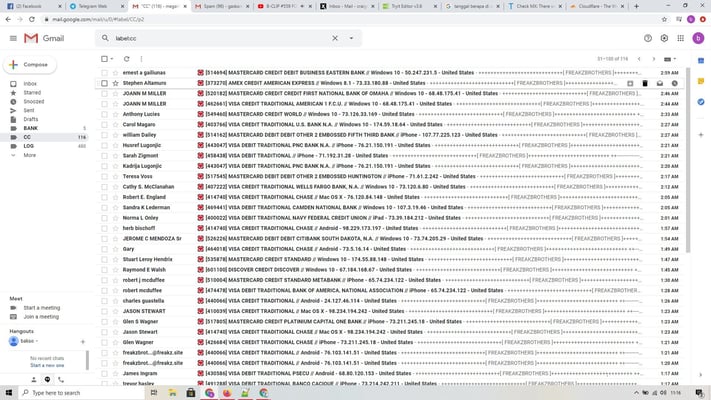
Task: Open Gmail support help icon
Action: 648,39
